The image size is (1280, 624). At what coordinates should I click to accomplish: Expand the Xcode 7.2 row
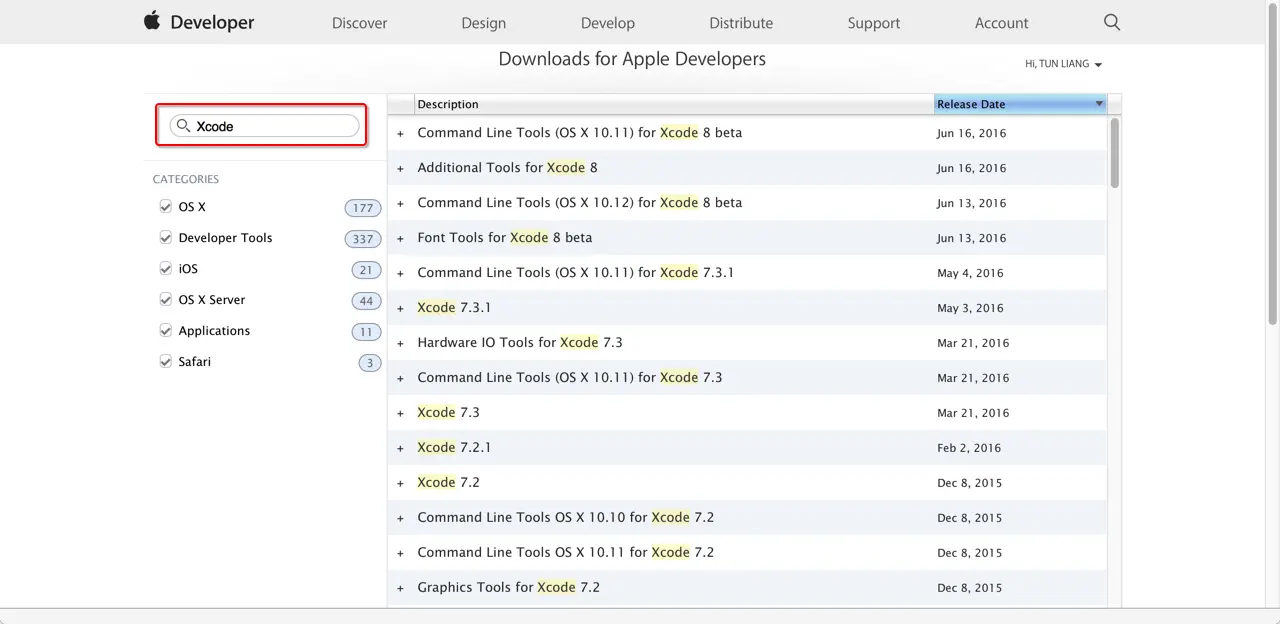[400, 483]
